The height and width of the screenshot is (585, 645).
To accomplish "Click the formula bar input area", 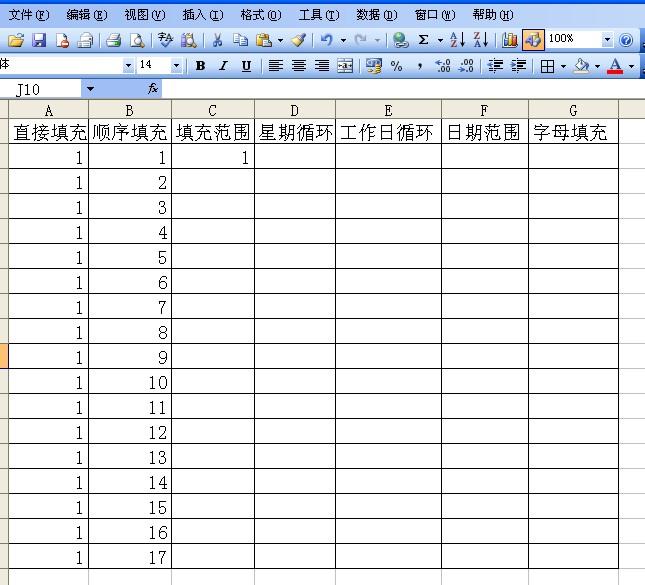I will [403, 89].
